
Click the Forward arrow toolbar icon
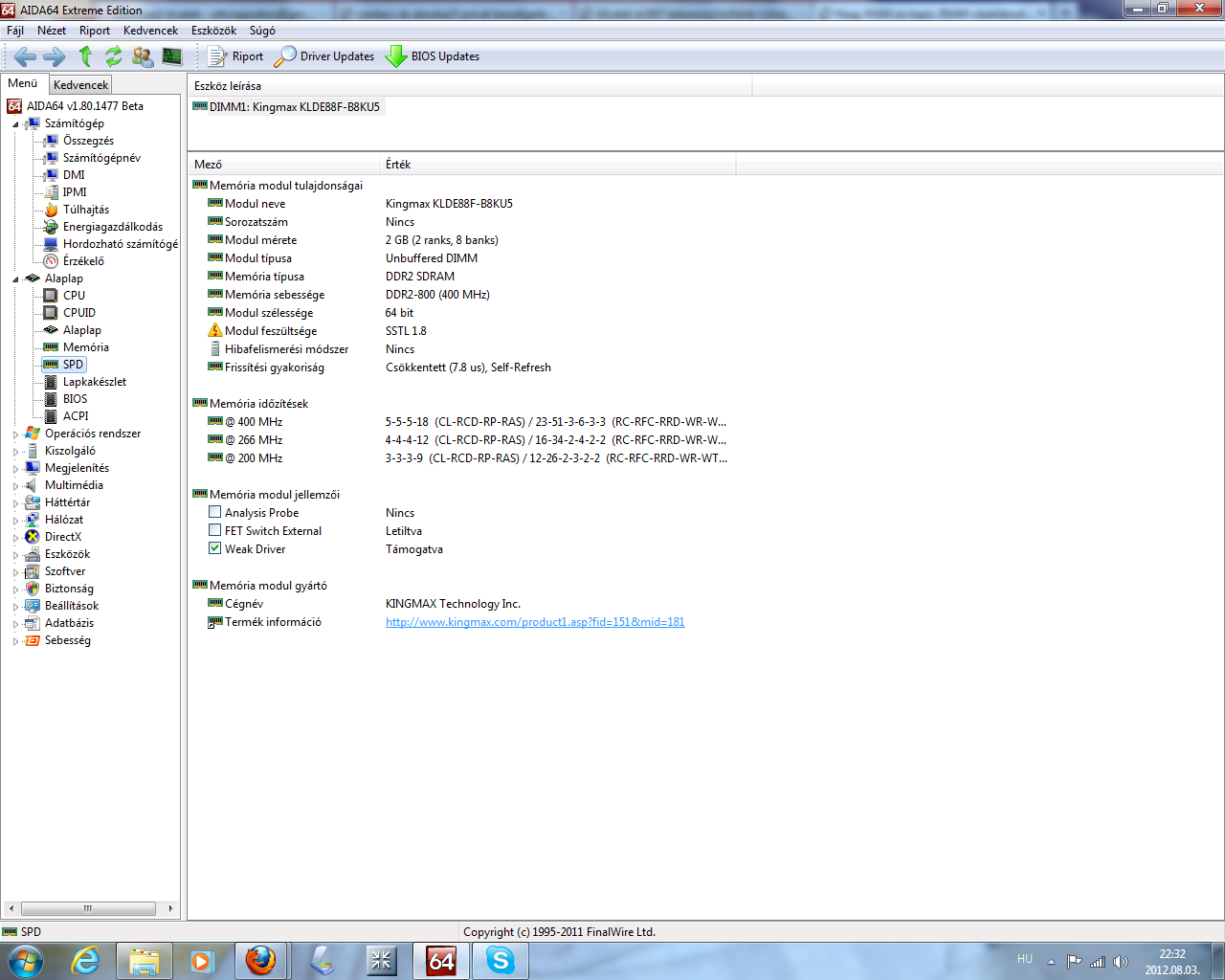click(x=55, y=56)
